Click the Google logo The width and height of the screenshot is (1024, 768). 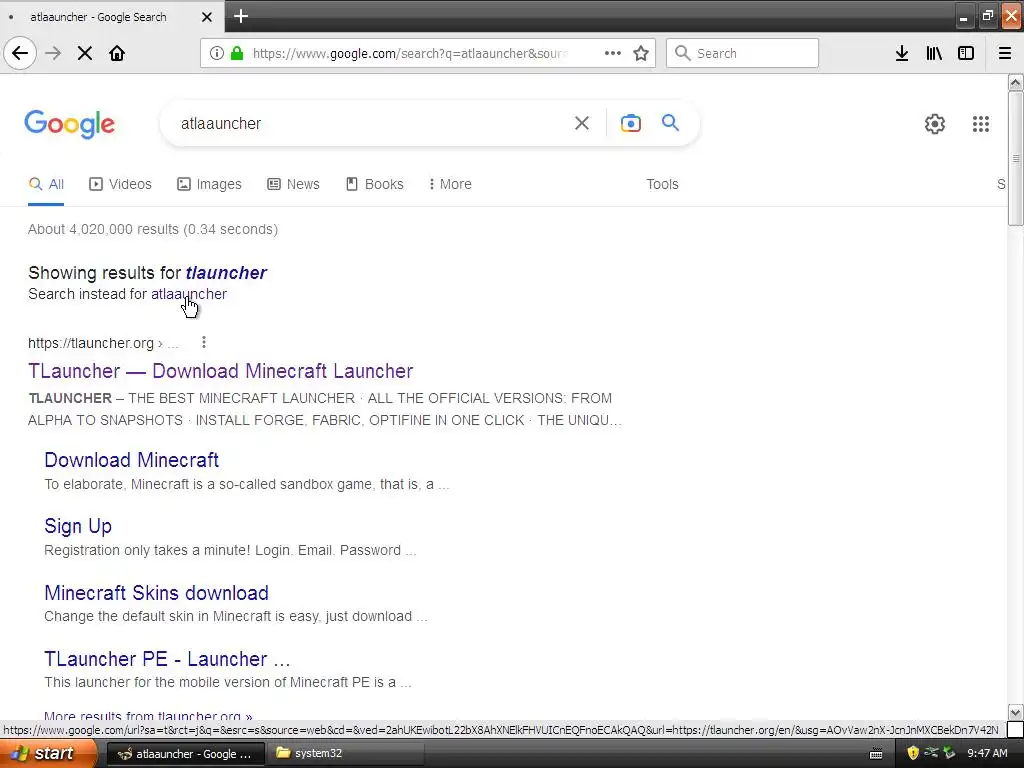coord(70,123)
